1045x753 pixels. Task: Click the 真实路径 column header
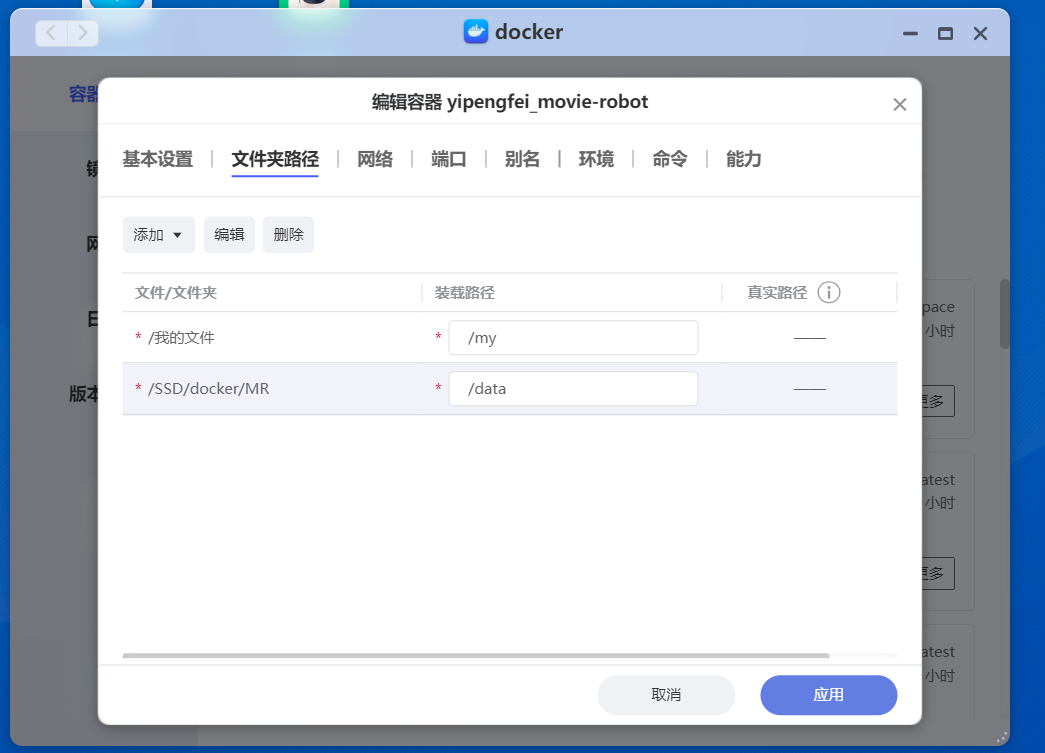coord(777,293)
